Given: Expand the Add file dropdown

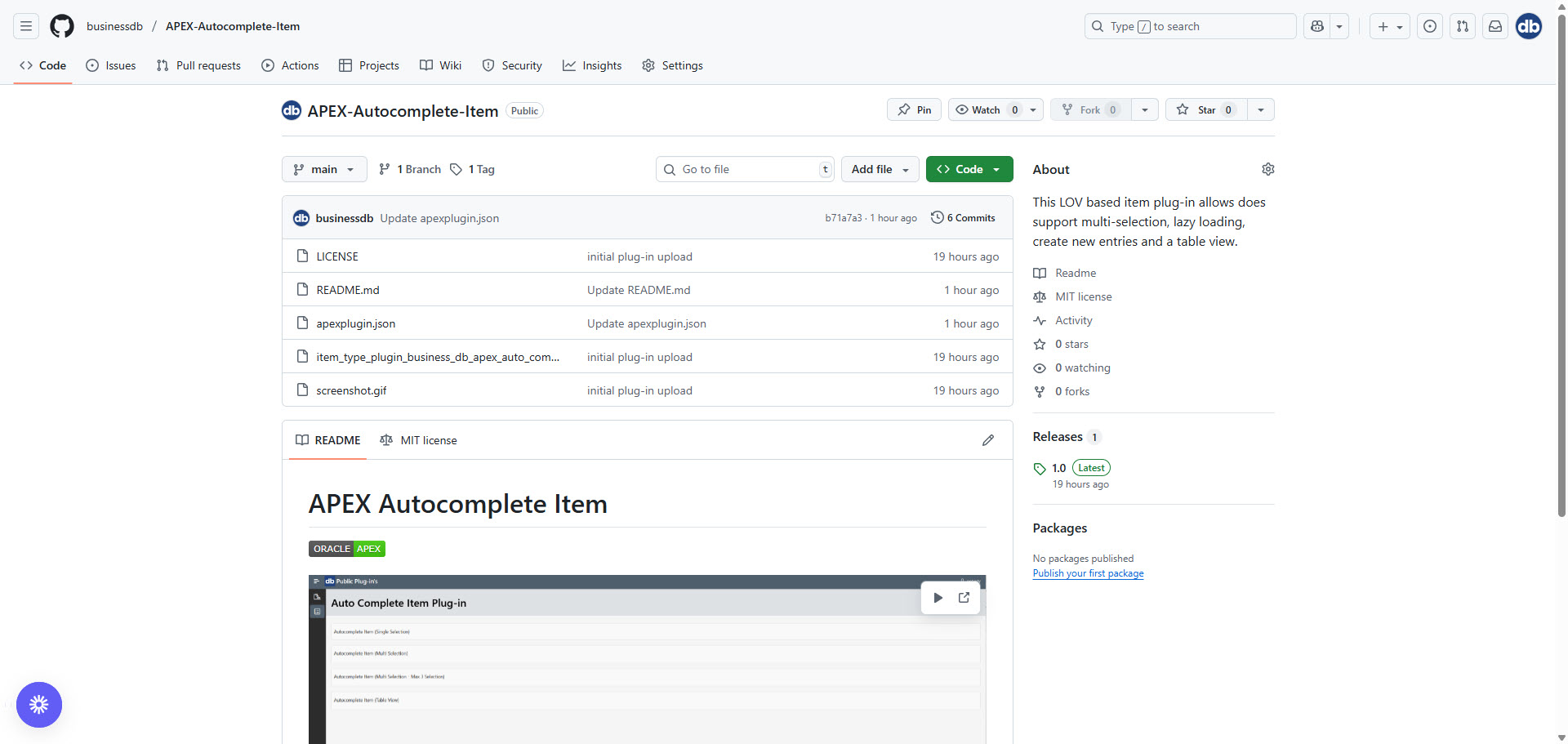Looking at the screenshot, I should click(x=880, y=169).
